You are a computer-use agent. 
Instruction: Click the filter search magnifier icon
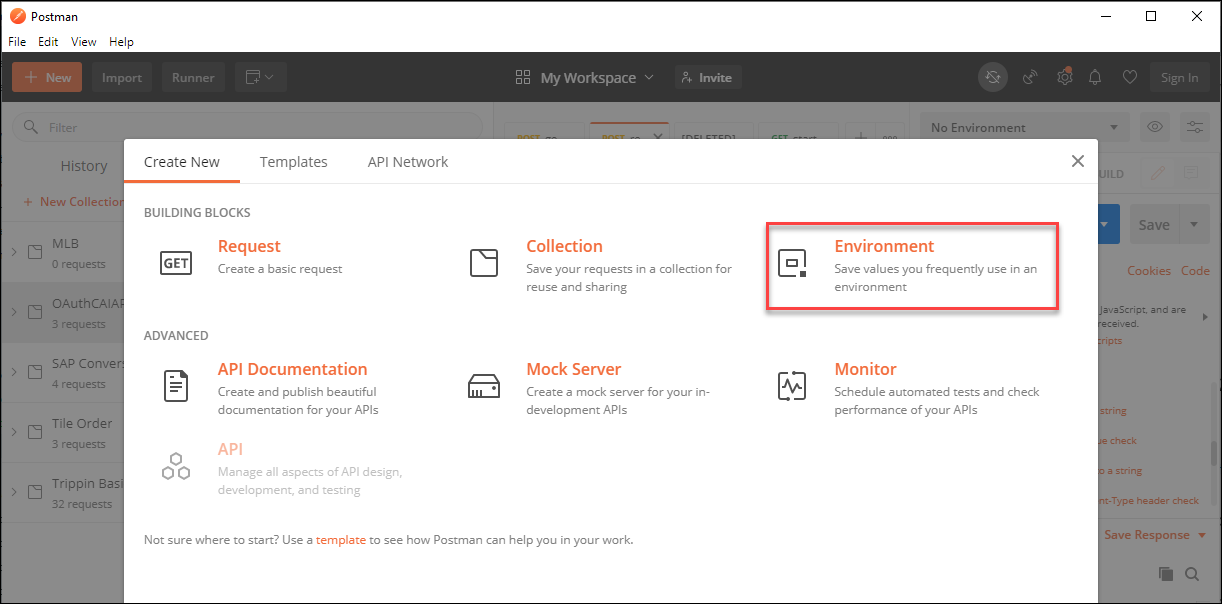30,127
